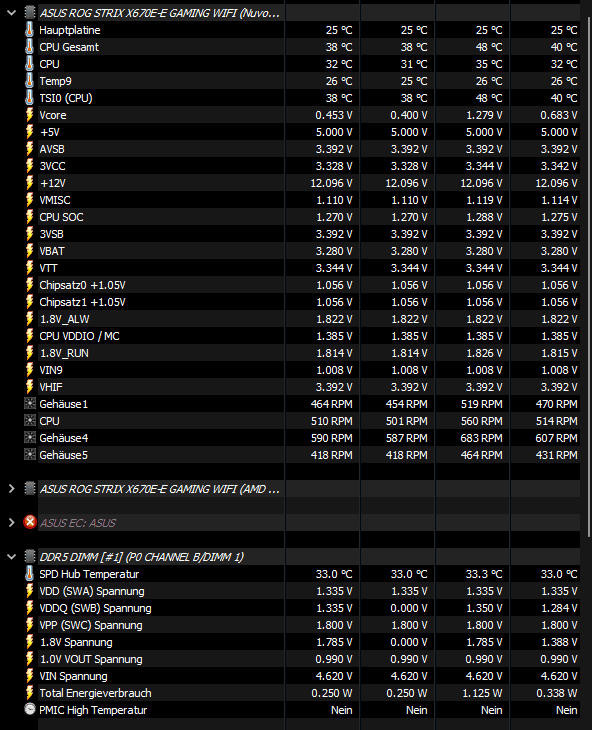Click the lightning icon next to +5V

(29, 132)
